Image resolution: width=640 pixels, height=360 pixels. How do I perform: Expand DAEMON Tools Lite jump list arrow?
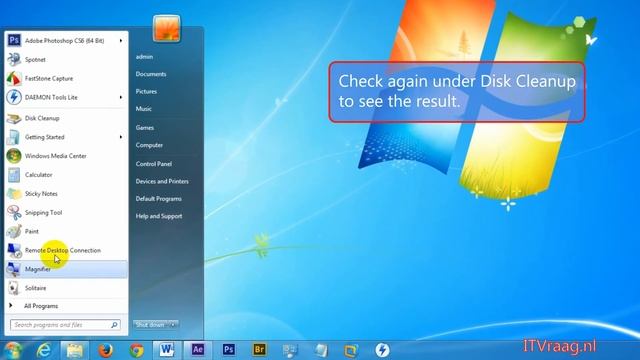(x=121, y=97)
